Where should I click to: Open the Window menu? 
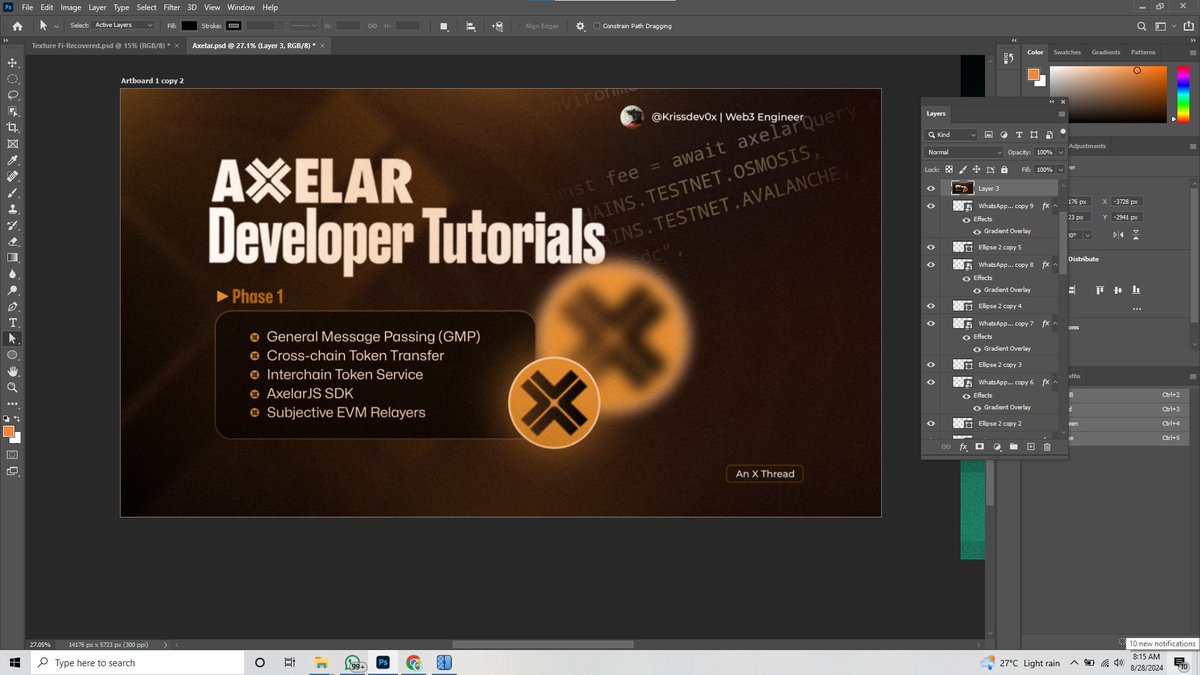(x=241, y=7)
